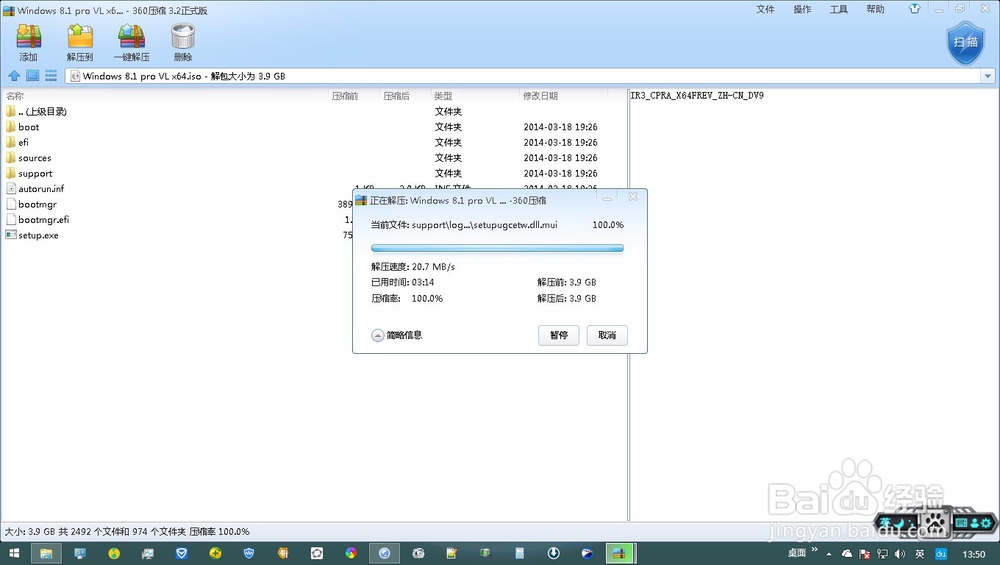Click the 解压到 (Extract to) toolbar icon
This screenshot has width=1000, height=565.
pos(80,42)
